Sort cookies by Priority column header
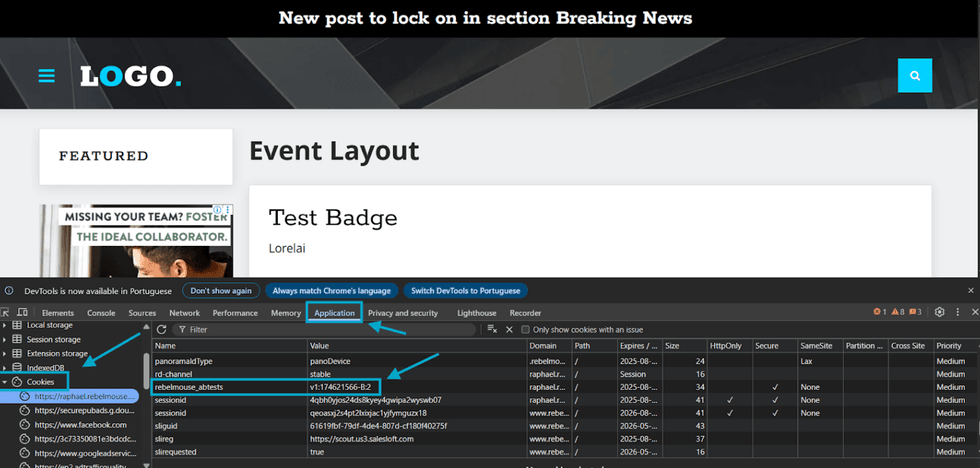980x468 pixels. click(954, 346)
